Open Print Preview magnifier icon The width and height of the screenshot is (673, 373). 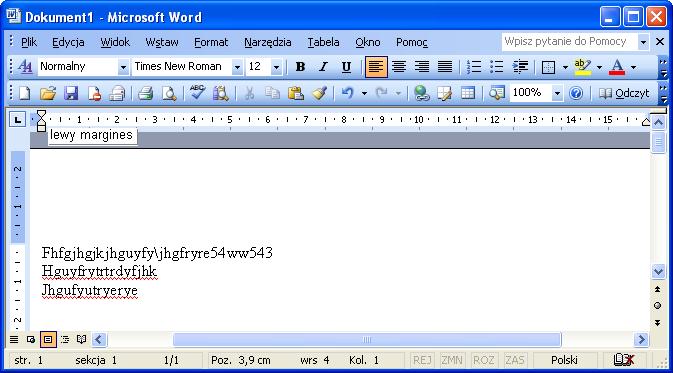point(169,93)
